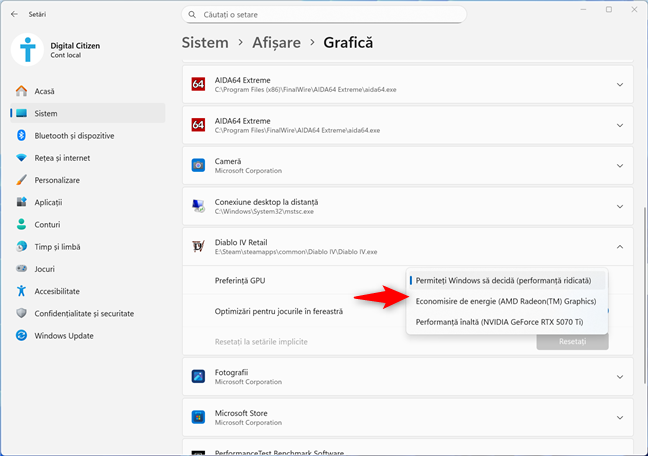648x456 pixels.
Task: Click the first AIDA64 Extreme icon
Action: click(198, 85)
